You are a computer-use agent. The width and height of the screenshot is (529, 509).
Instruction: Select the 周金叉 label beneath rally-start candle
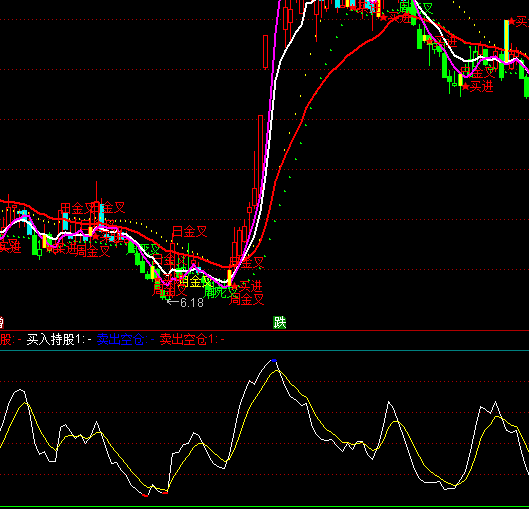(x=246, y=299)
